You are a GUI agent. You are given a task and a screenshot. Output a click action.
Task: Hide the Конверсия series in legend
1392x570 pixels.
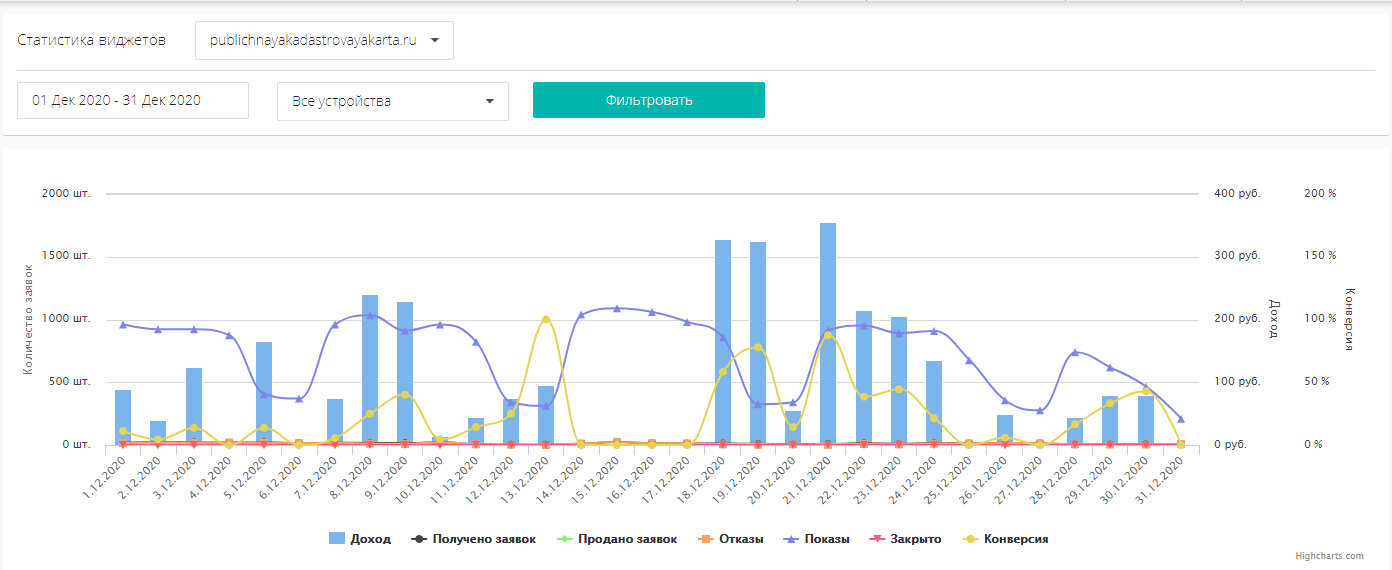(x=1007, y=539)
